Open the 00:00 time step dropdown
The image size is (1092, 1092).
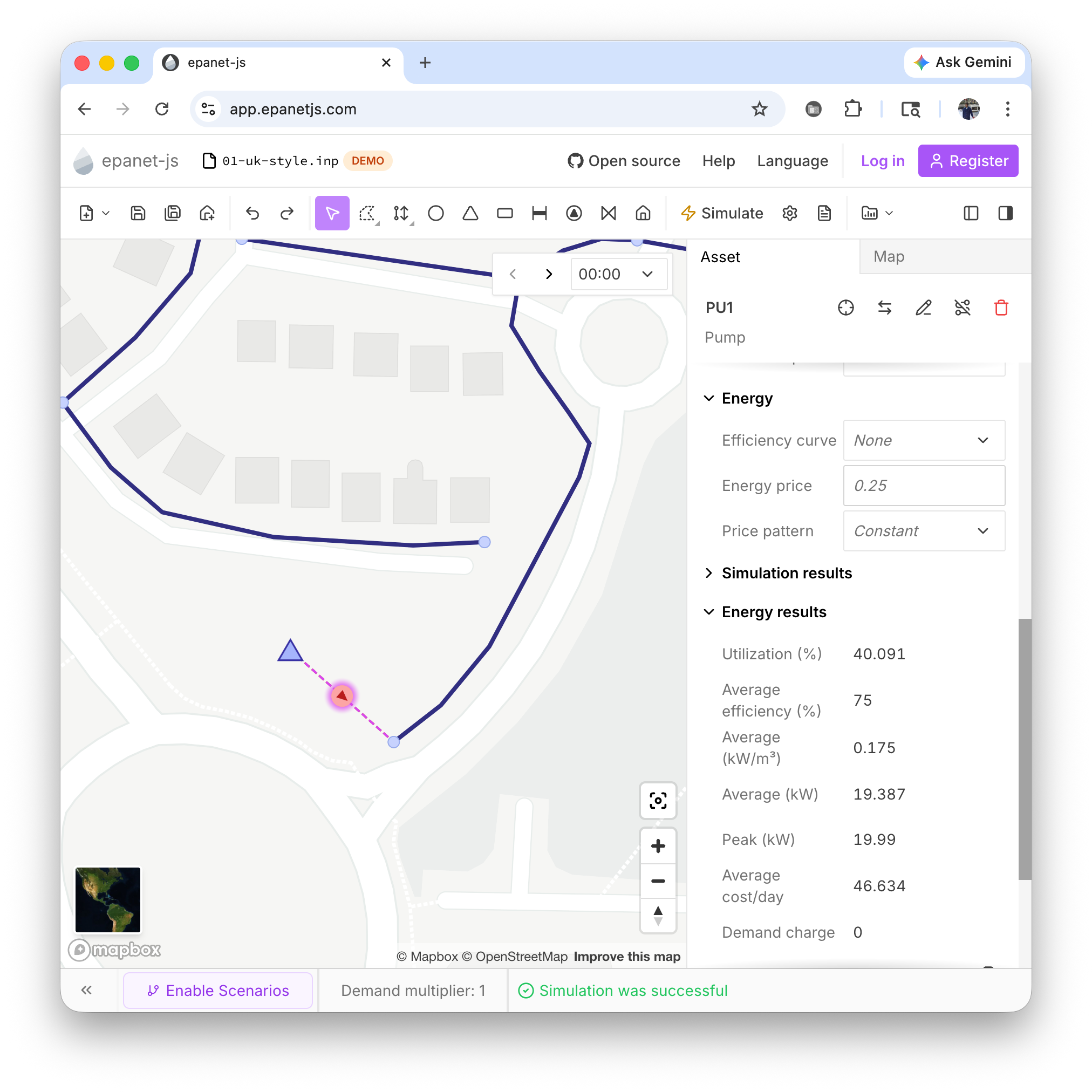tap(618, 274)
